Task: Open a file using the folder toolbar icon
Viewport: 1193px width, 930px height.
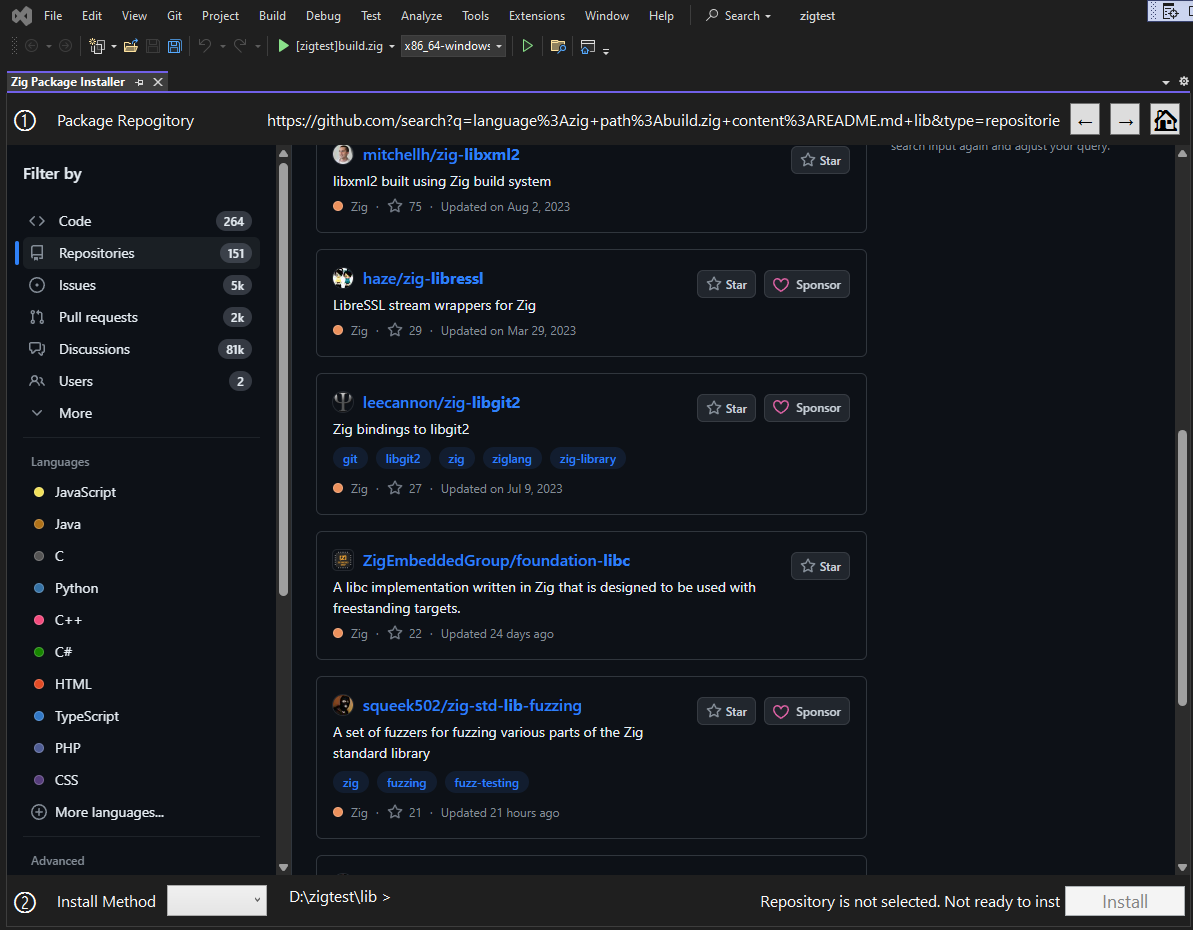Action: coord(131,45)
